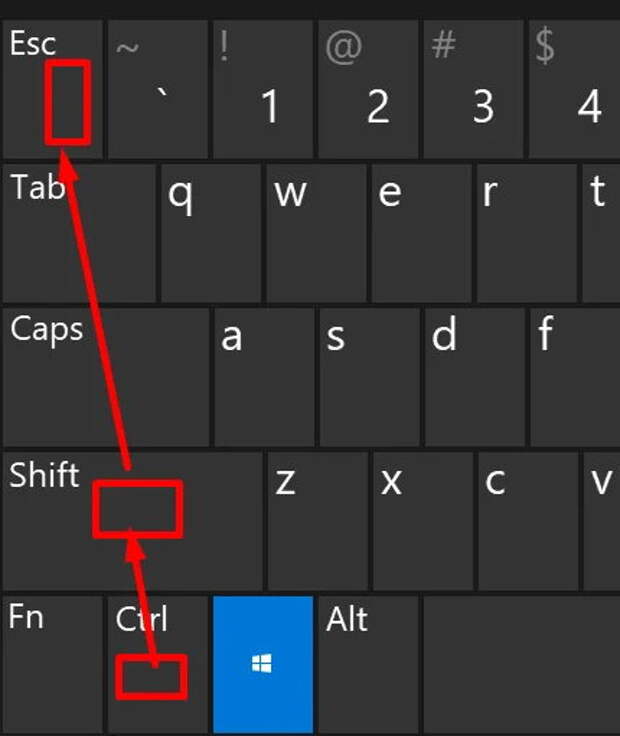Tap the letter q key
The height and width of the screenshot is (736, 620).
pyautogui.click(x=211, y=233)
